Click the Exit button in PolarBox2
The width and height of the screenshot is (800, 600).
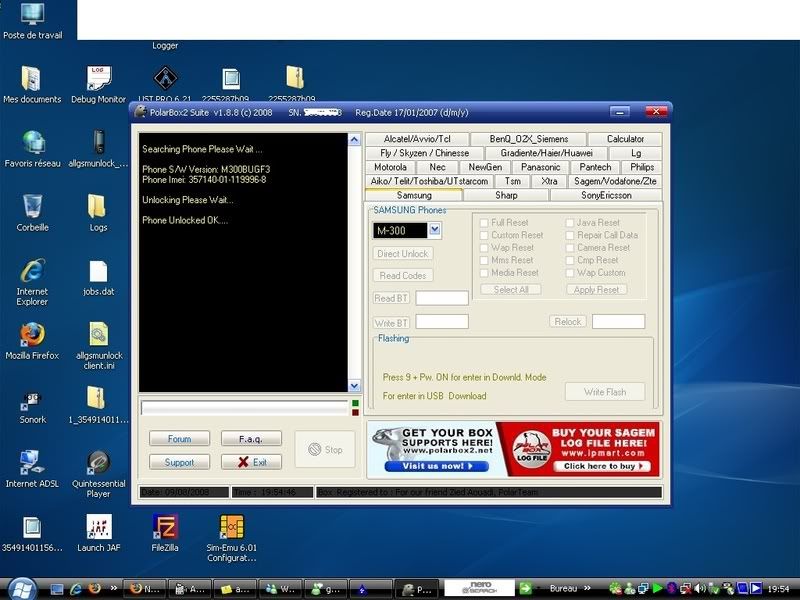tap(251, 462)
